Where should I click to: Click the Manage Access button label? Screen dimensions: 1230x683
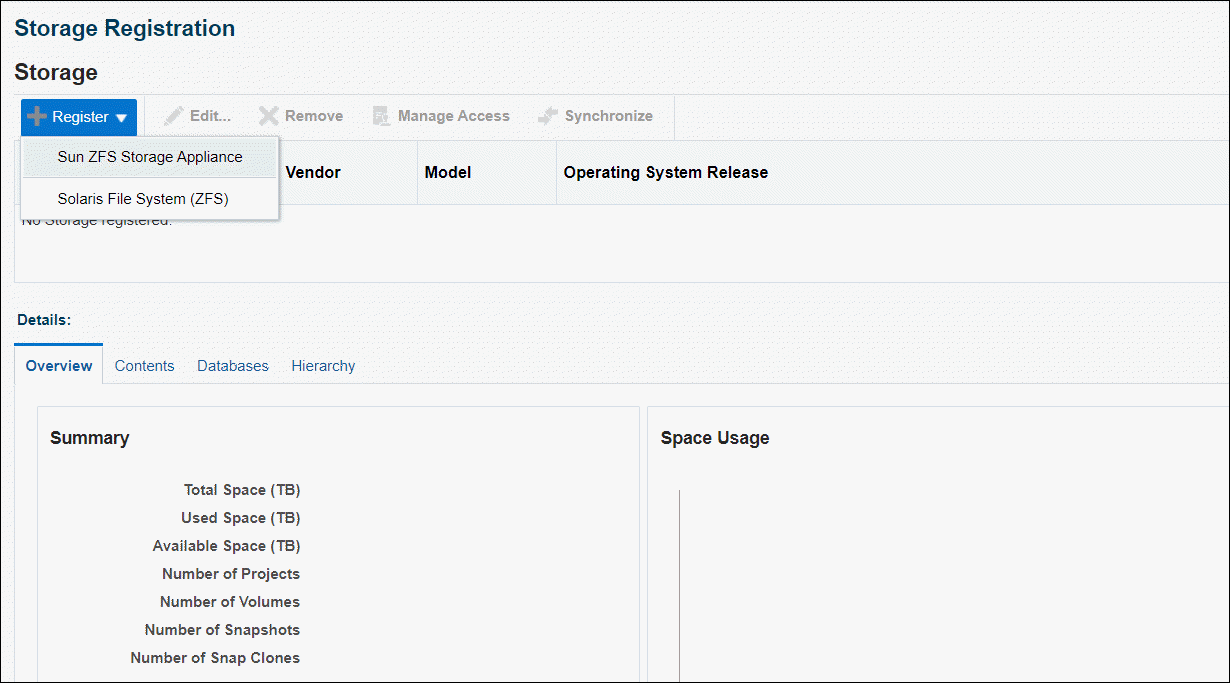coord(454,116)
